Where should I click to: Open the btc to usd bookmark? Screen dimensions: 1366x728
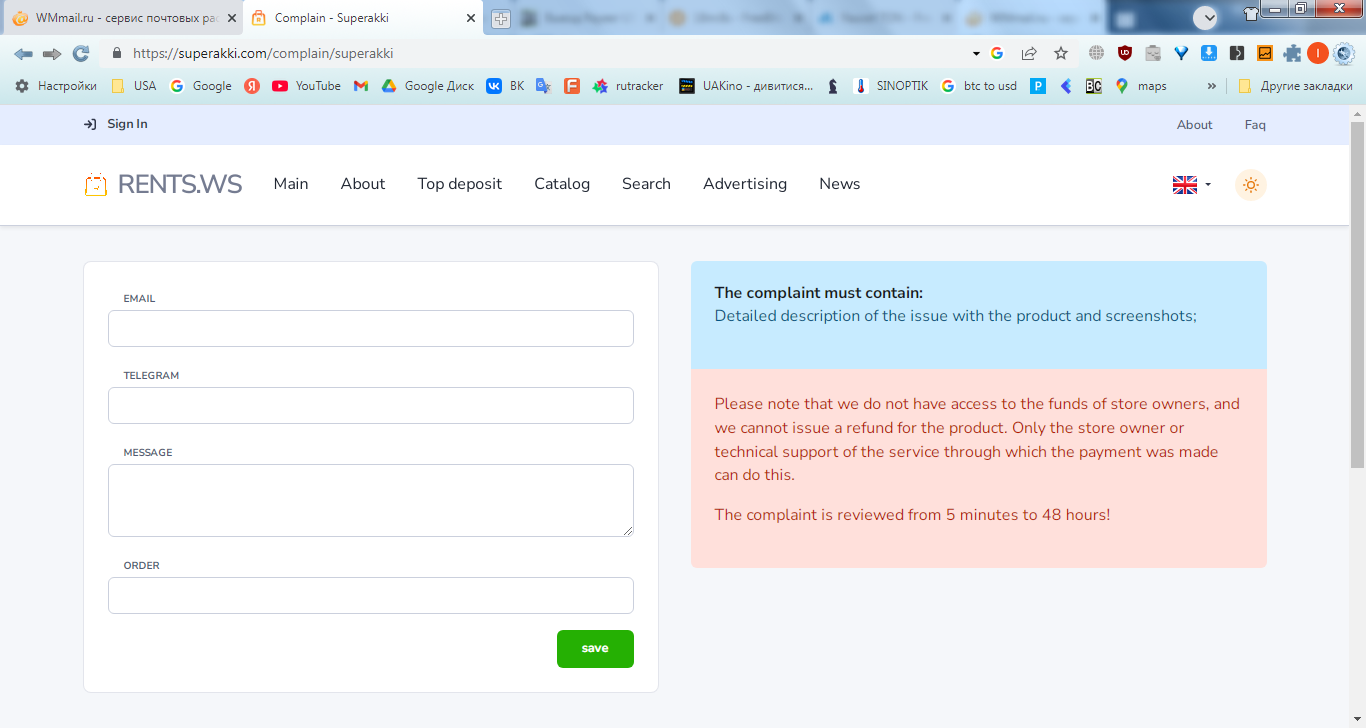pyautogui.click(x=979, y=86)
